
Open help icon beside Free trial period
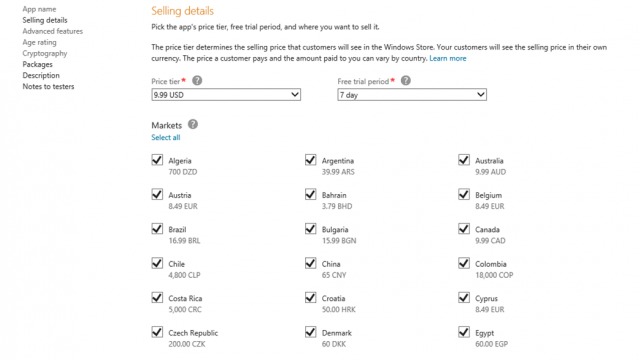coord(406,80)
